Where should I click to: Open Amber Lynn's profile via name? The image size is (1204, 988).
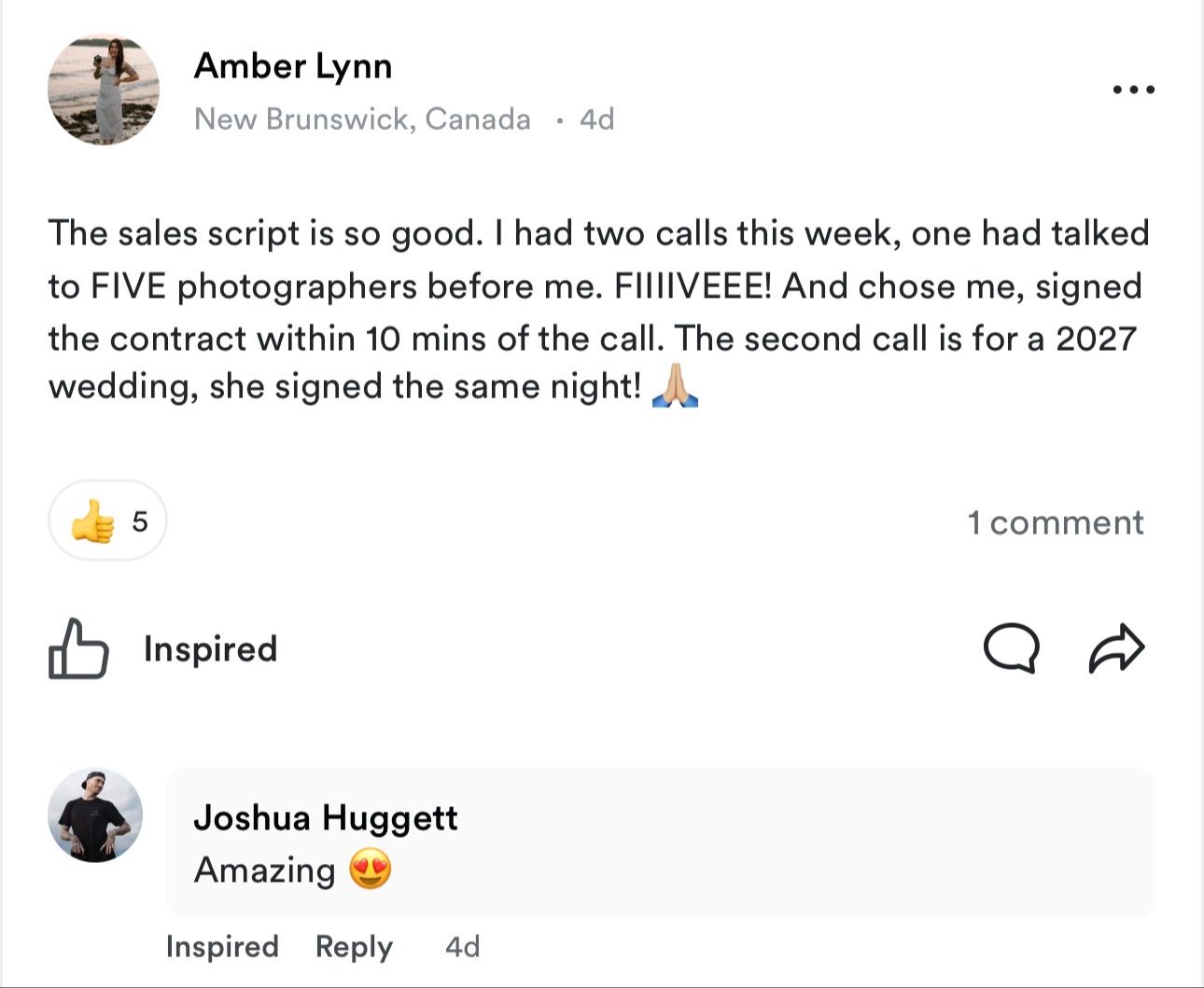click(293, 65)
